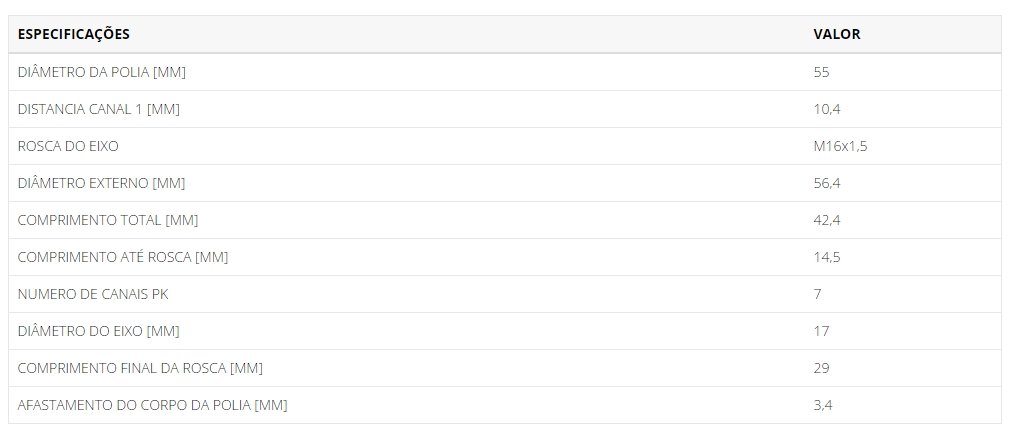Select the COMPRIMENTO FINAL DA ROSCA [MM] label
This screenshot has height=443, width=1014.
tap(140, 368)
